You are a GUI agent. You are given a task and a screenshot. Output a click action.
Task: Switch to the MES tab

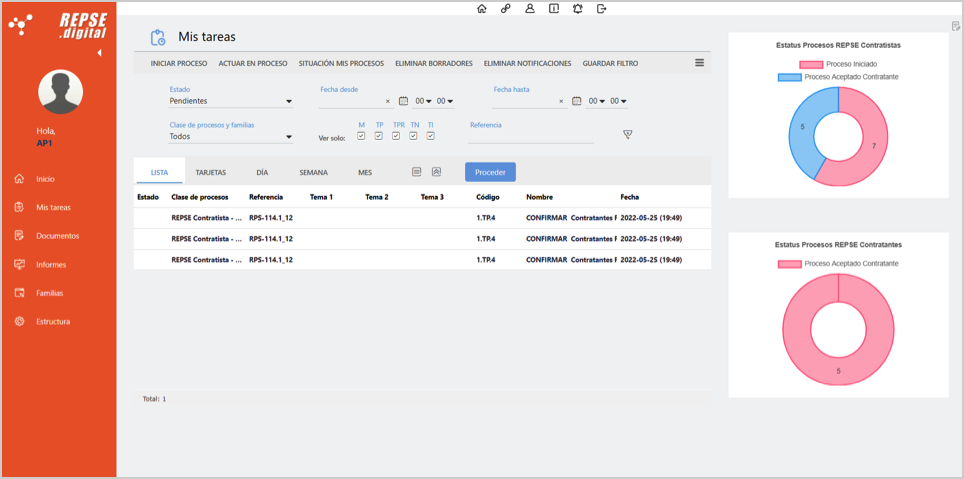click(x=365, y=173)
